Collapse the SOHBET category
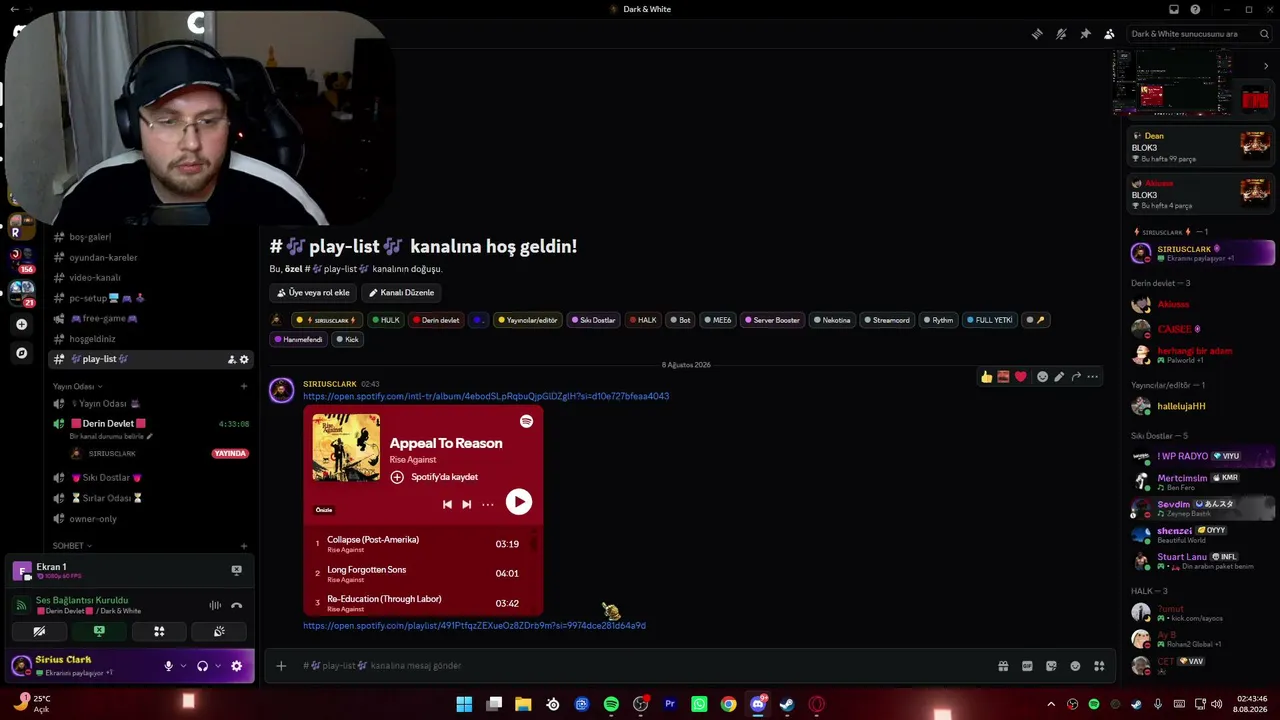Screen dimensions: 1280x720 click(x=72, y=546)
